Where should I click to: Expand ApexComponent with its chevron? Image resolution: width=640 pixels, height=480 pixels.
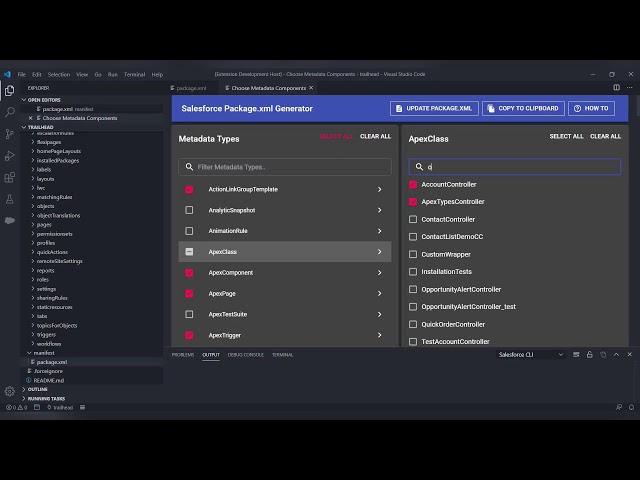coord(380,273)
